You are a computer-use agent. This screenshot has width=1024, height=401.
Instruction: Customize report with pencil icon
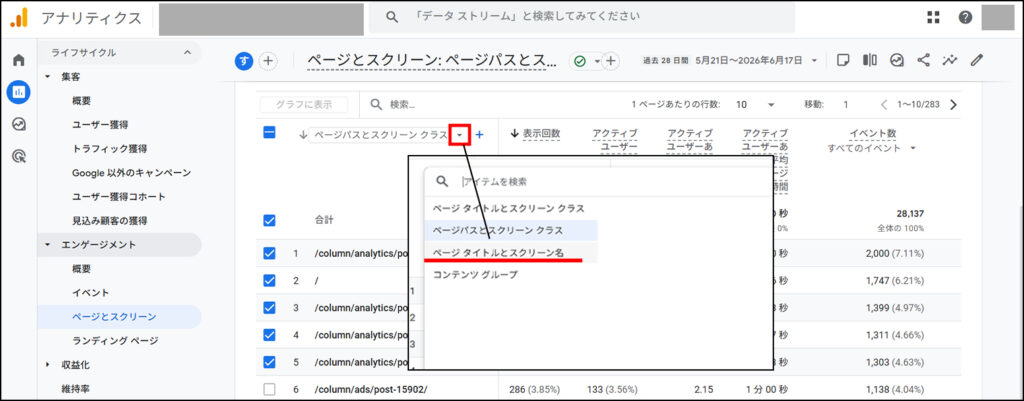coord(976,60)
